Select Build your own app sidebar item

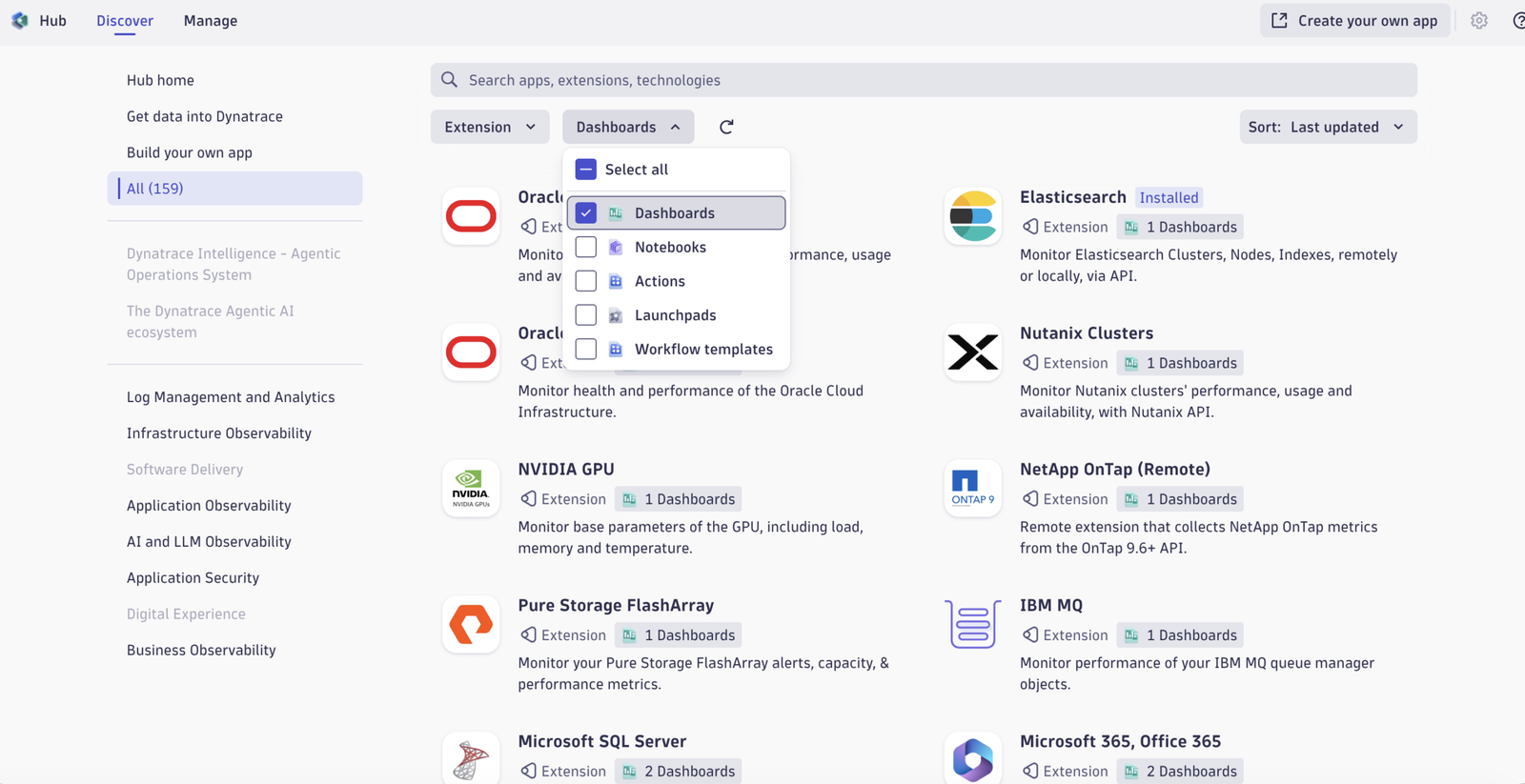pyautogui.click(x=190, y=152)
